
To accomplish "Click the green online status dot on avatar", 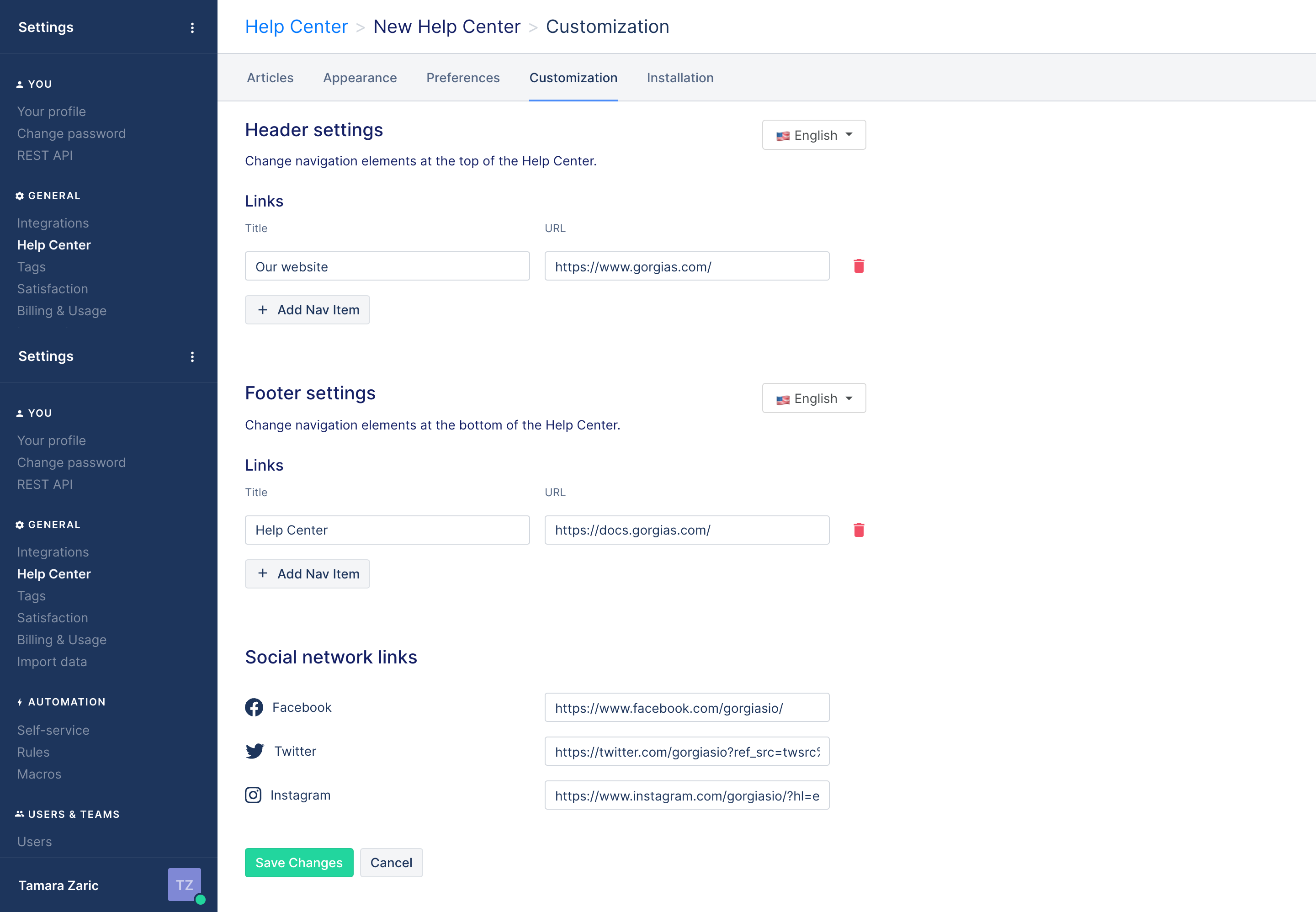I will [x=200, y=899].
